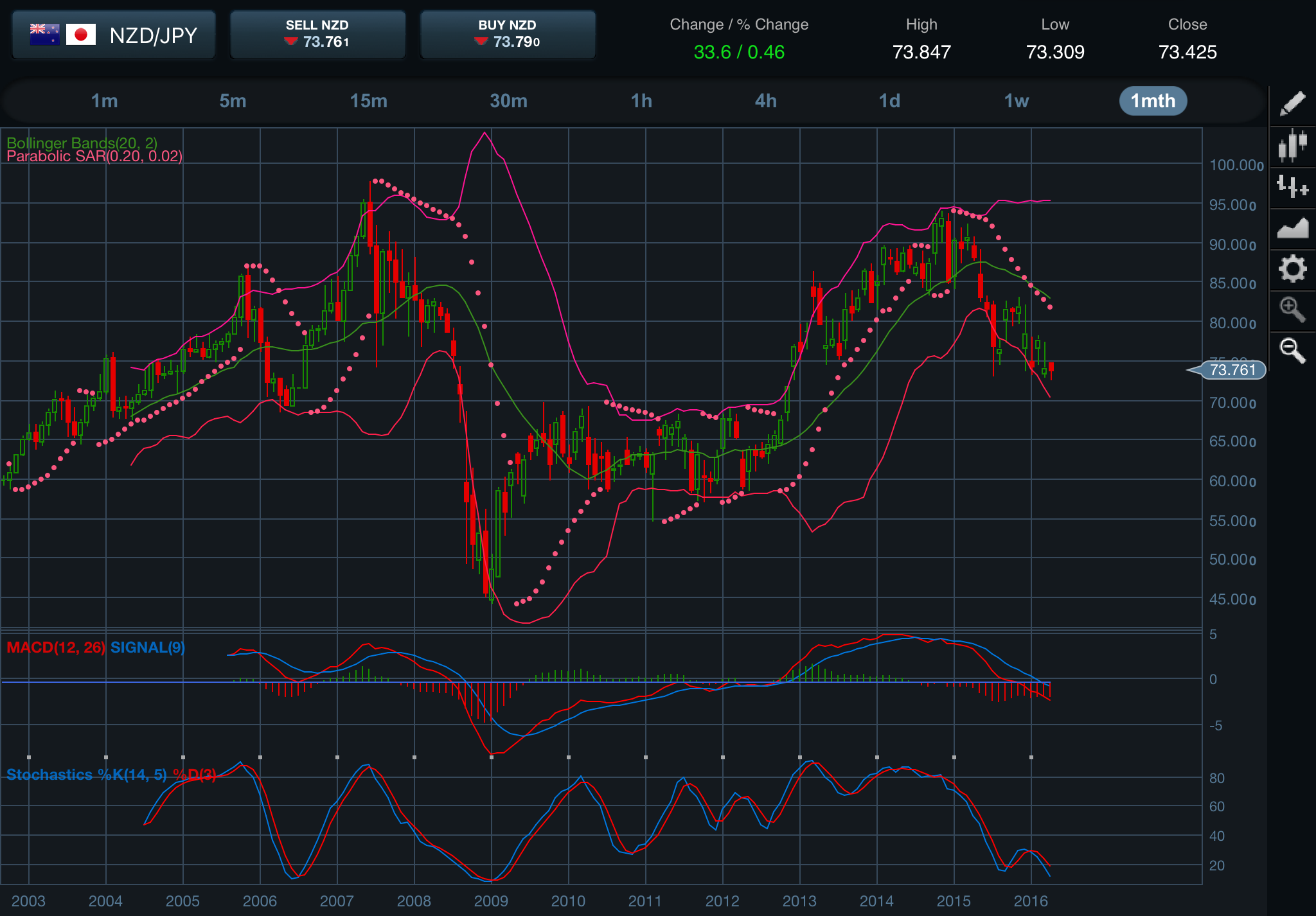The height and width of the screenshot is (916, 1316).
Task: Click the 2013 year label on time axis
Action: click(799, 901)
